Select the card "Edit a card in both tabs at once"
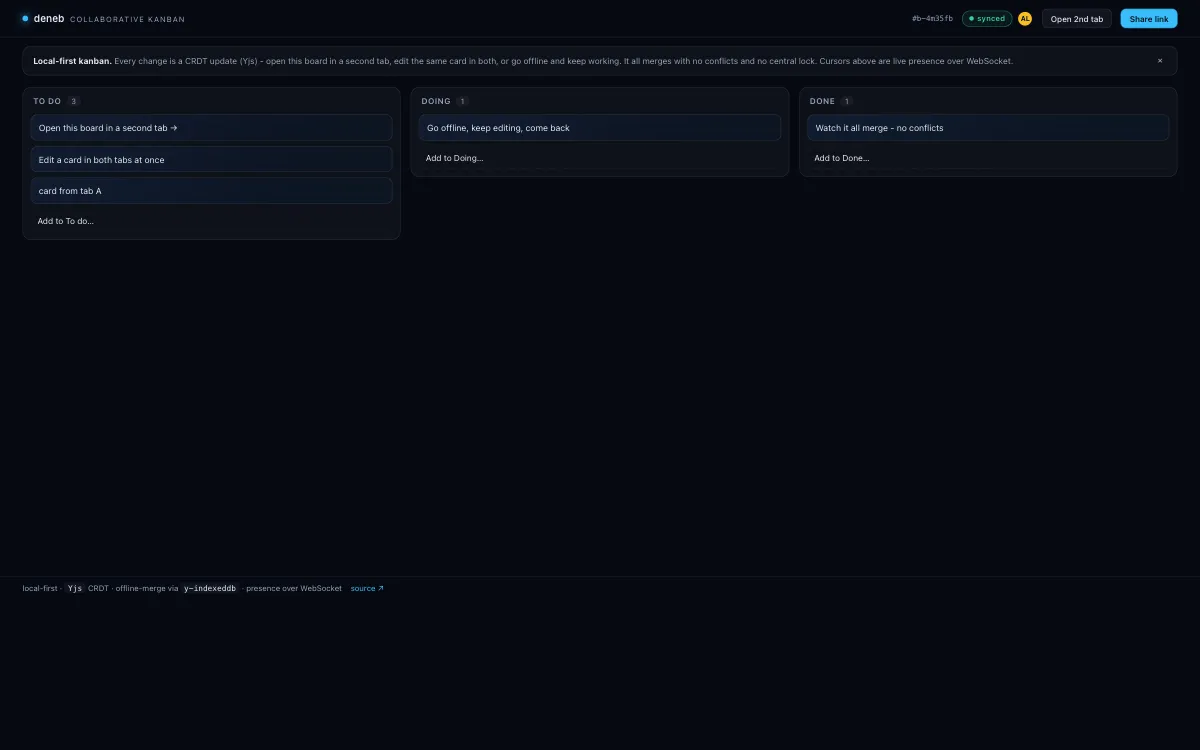The height and width of the screenshot is (750, 1200). tap(211, 160)
